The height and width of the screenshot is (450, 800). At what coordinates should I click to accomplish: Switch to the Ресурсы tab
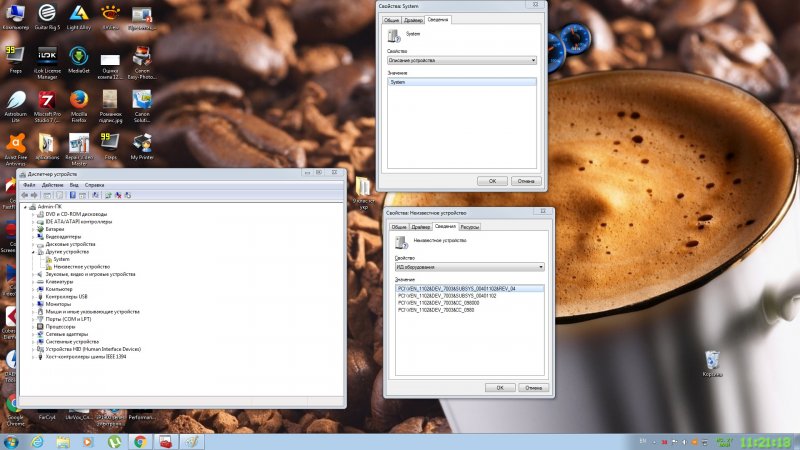coord(470,227)
